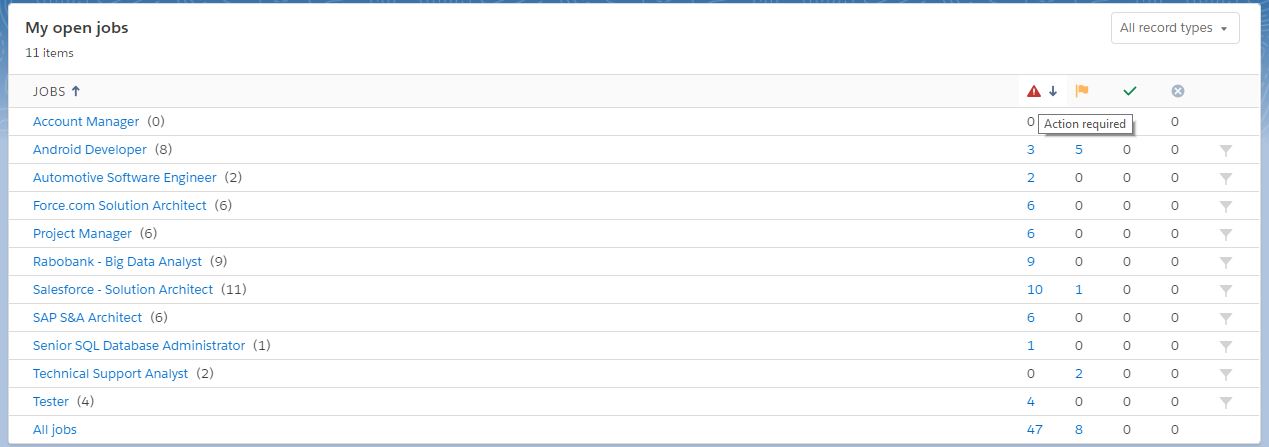
Task: Click the gray circled X column icon
Action: point(1178,91)
